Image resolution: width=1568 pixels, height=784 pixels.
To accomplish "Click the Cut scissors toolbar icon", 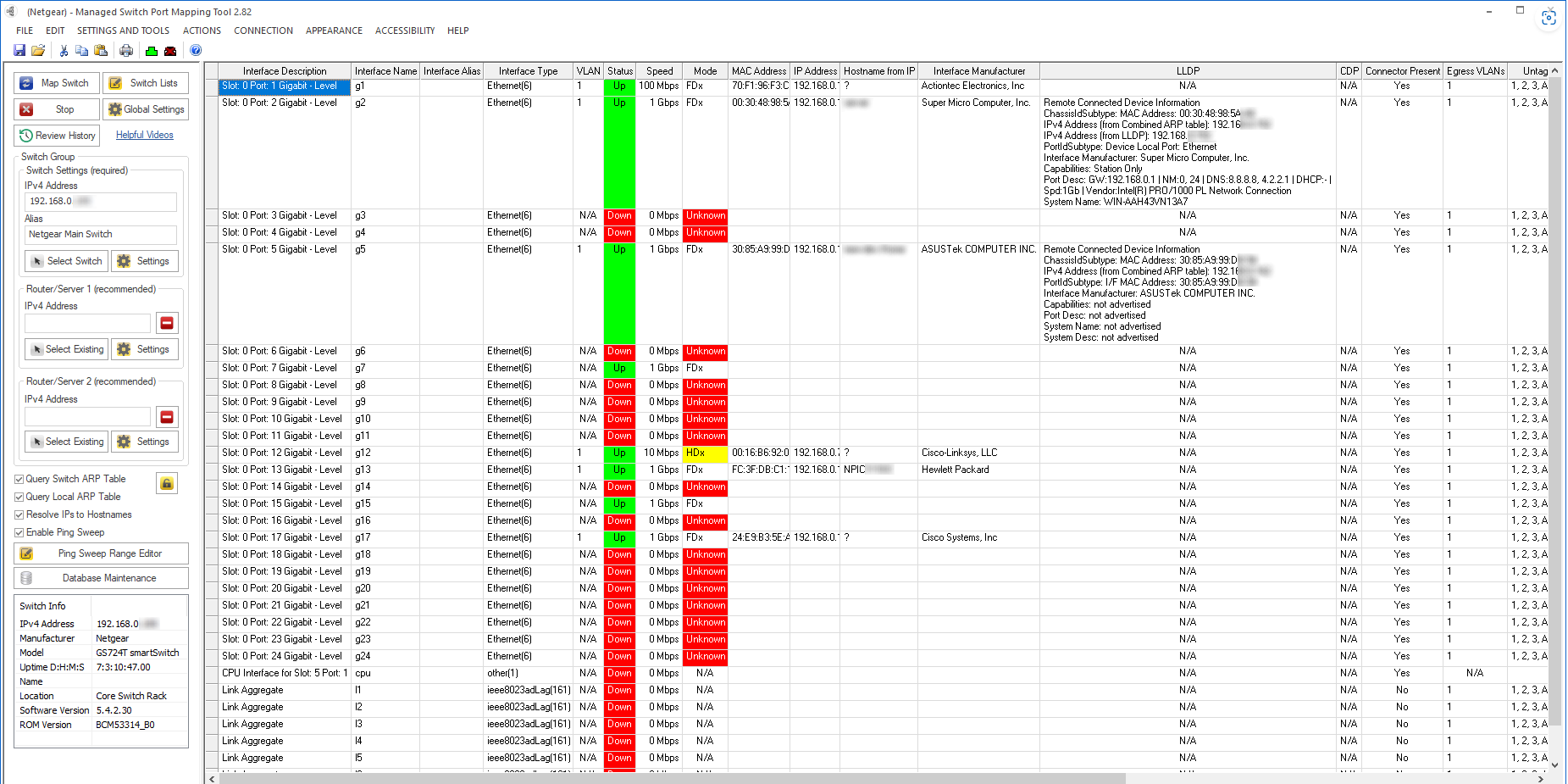I will coord(64,51).
